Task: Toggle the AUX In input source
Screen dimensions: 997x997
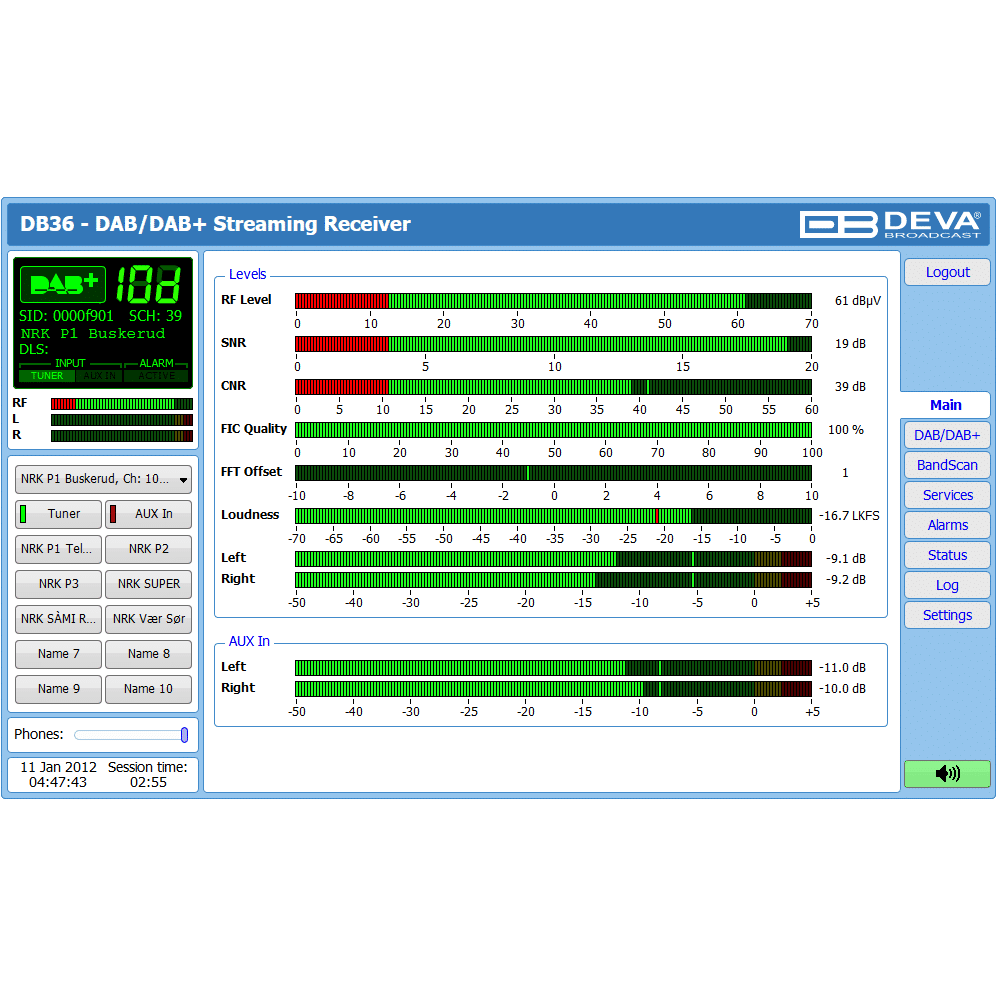Action: [148, 514]
